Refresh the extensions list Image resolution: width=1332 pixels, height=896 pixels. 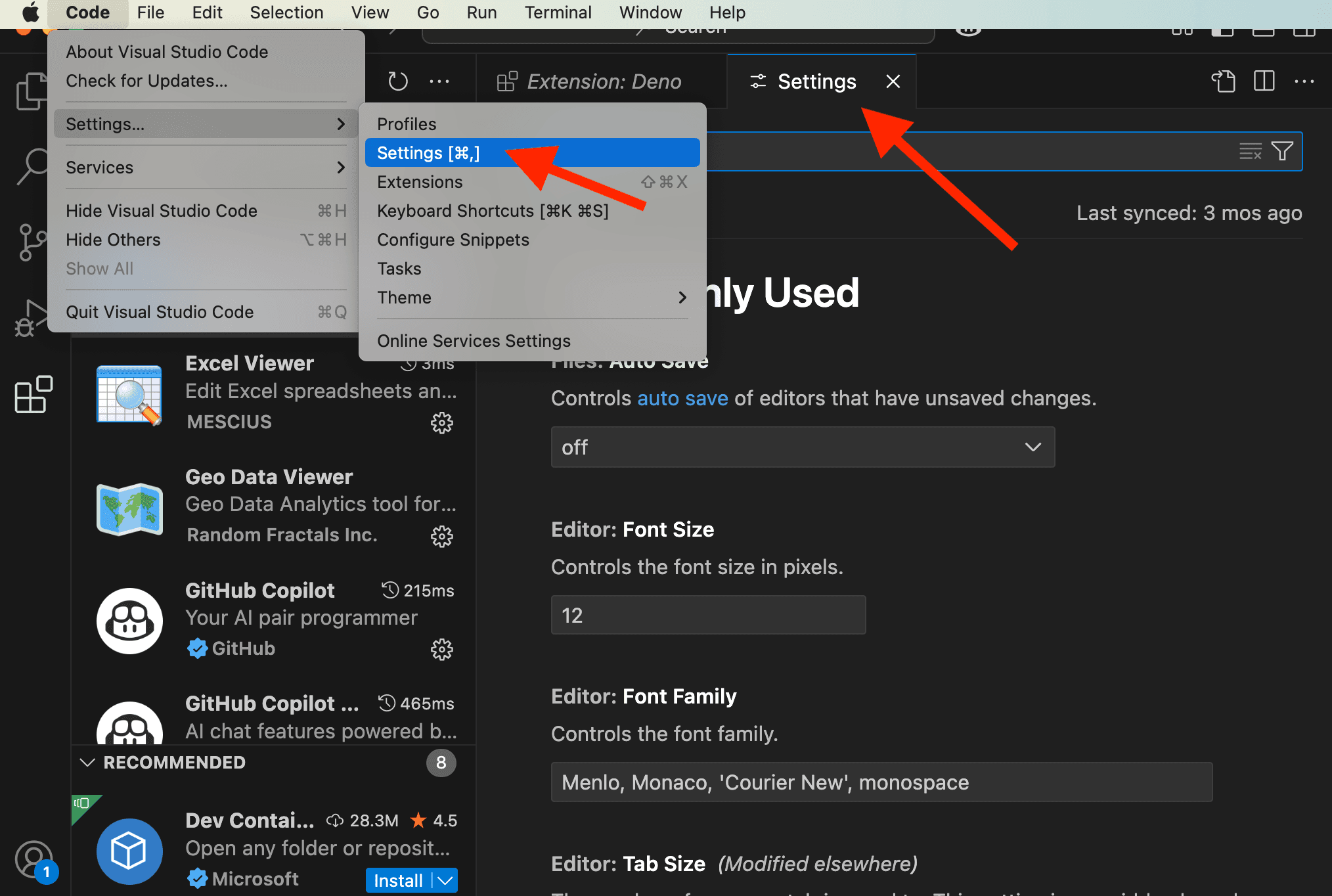(x=398, y=80)
